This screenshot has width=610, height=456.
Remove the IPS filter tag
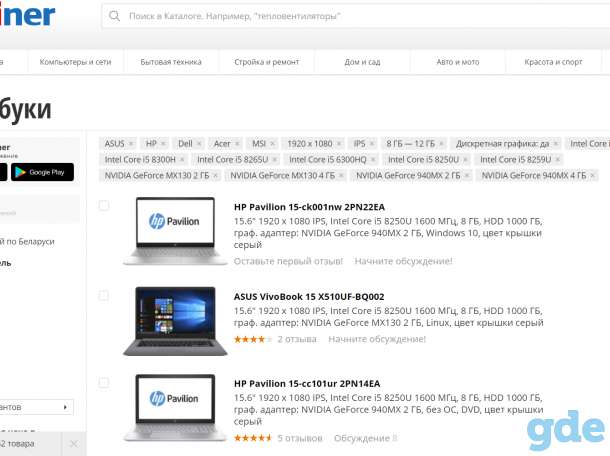tap(372, 144)
